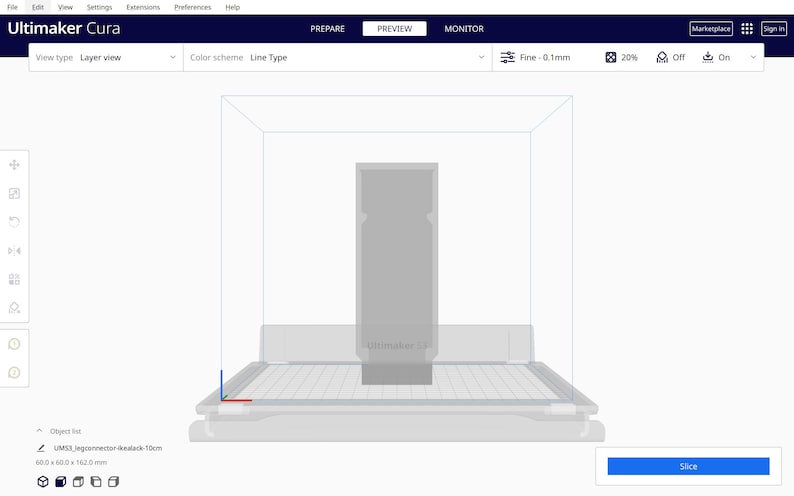This screenshot has width=794, height=496.
Task: Open the Extensions menu
Action: tap(143, 7)
